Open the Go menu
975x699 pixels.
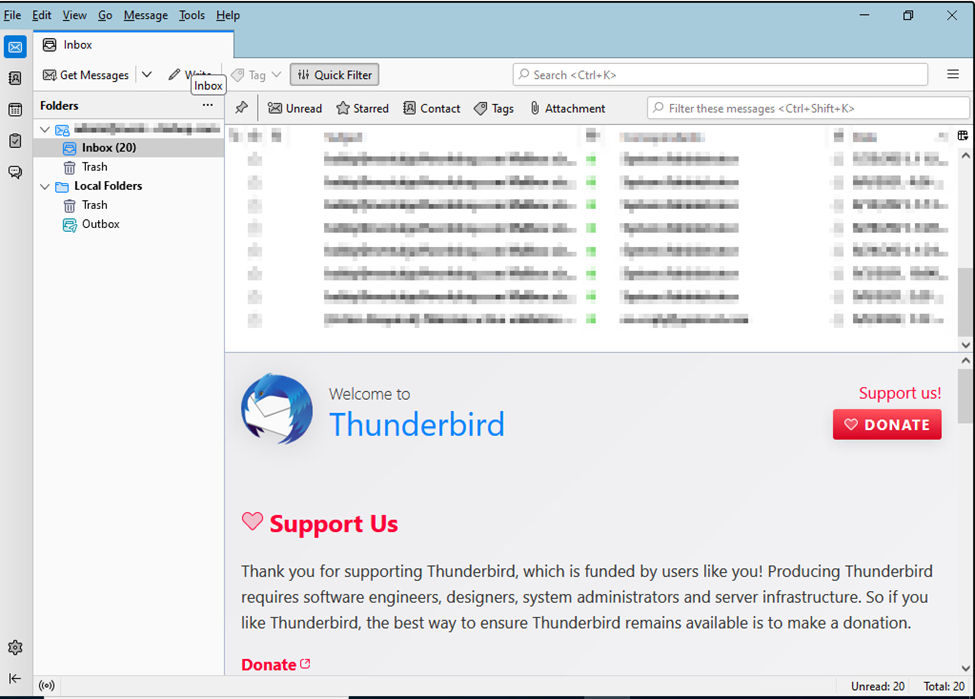pyautogui.click(x=105, y=15)
